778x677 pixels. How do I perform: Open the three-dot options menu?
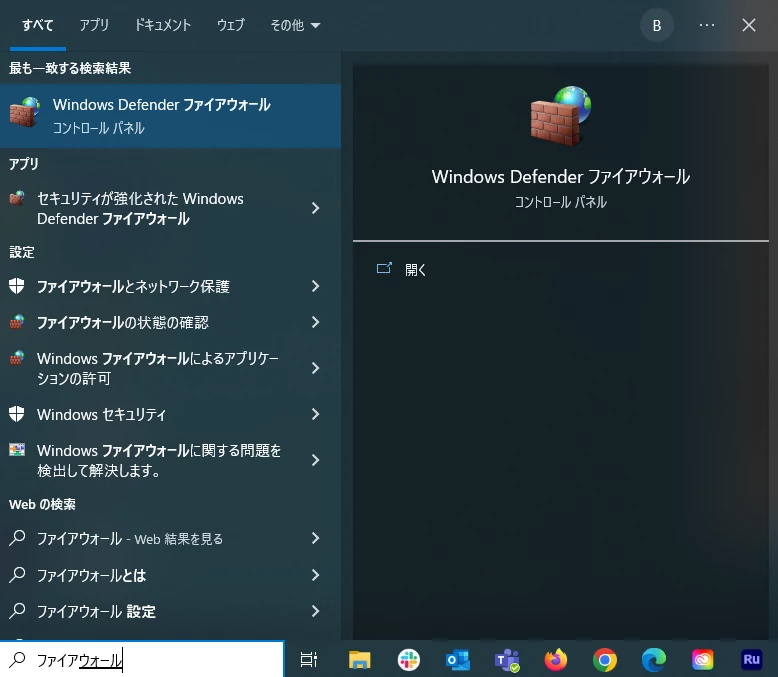coord(707,25)
